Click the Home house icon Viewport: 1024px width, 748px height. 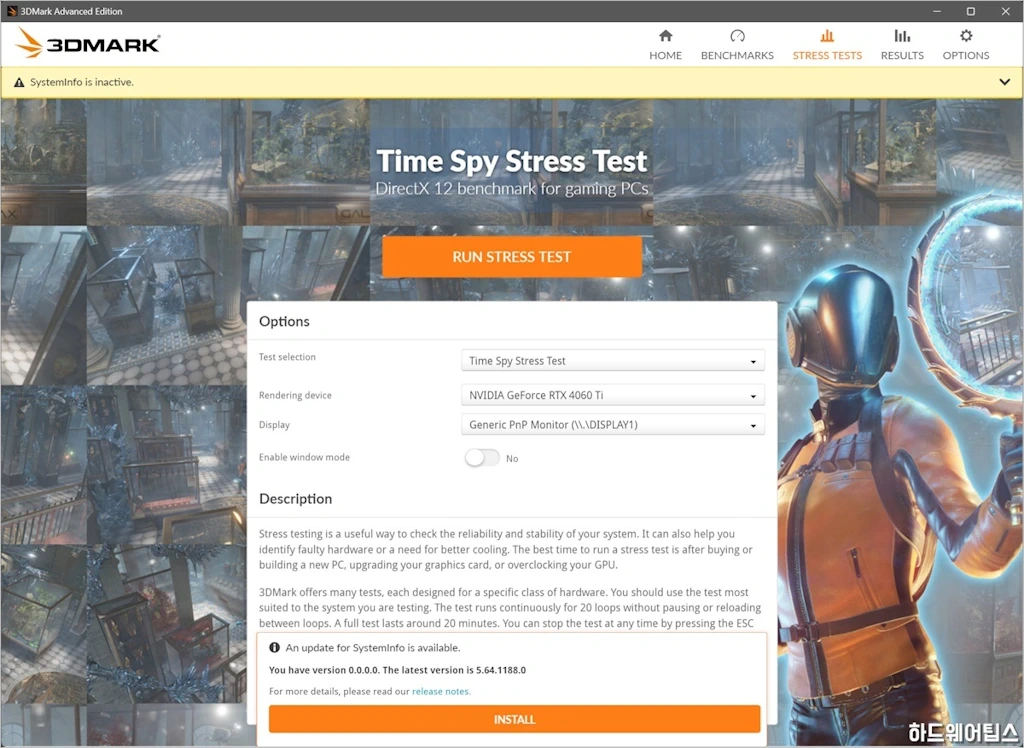point(665,35)
